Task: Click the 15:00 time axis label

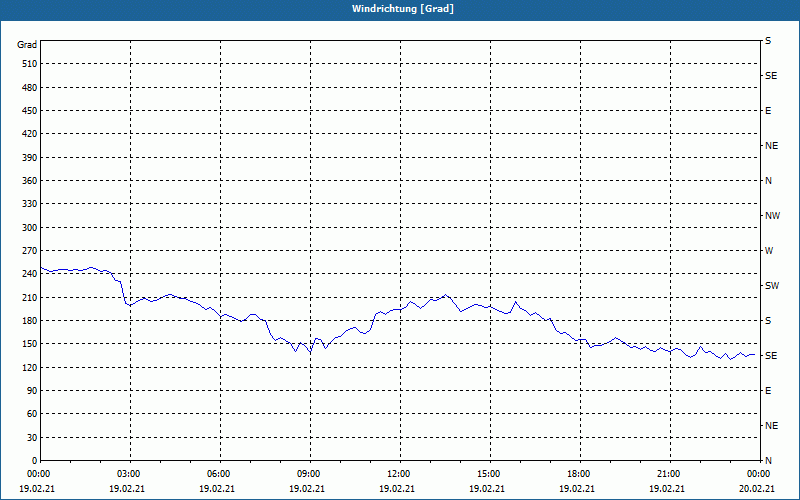Action: pos(487,474)
